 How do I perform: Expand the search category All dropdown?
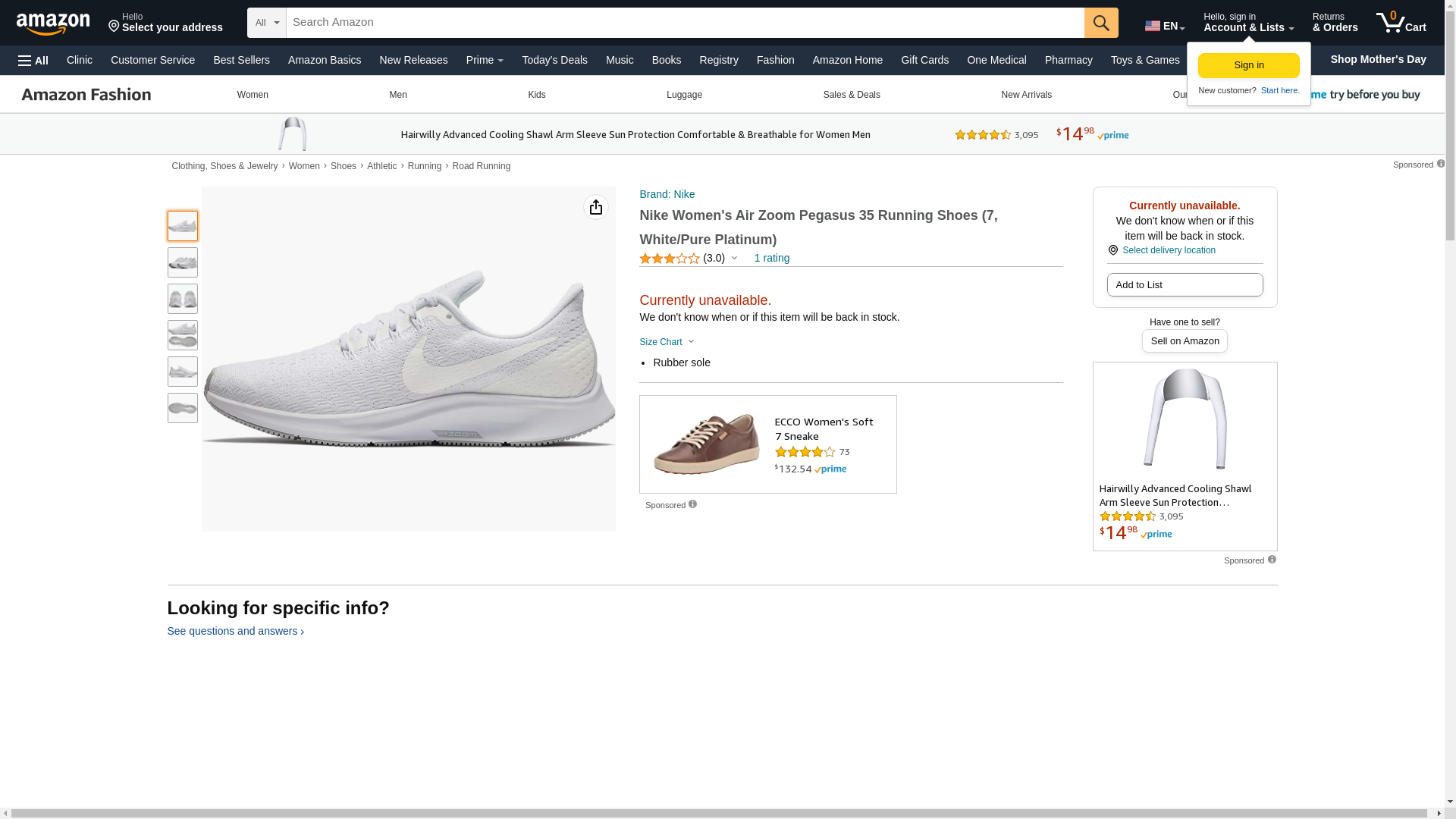(x=267, y=23)
